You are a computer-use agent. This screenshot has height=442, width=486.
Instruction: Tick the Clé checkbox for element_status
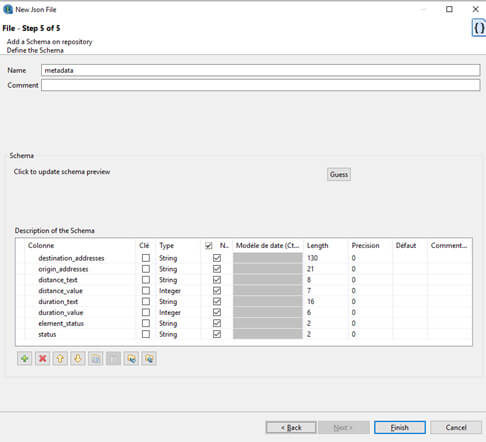[x=146, y=323]
